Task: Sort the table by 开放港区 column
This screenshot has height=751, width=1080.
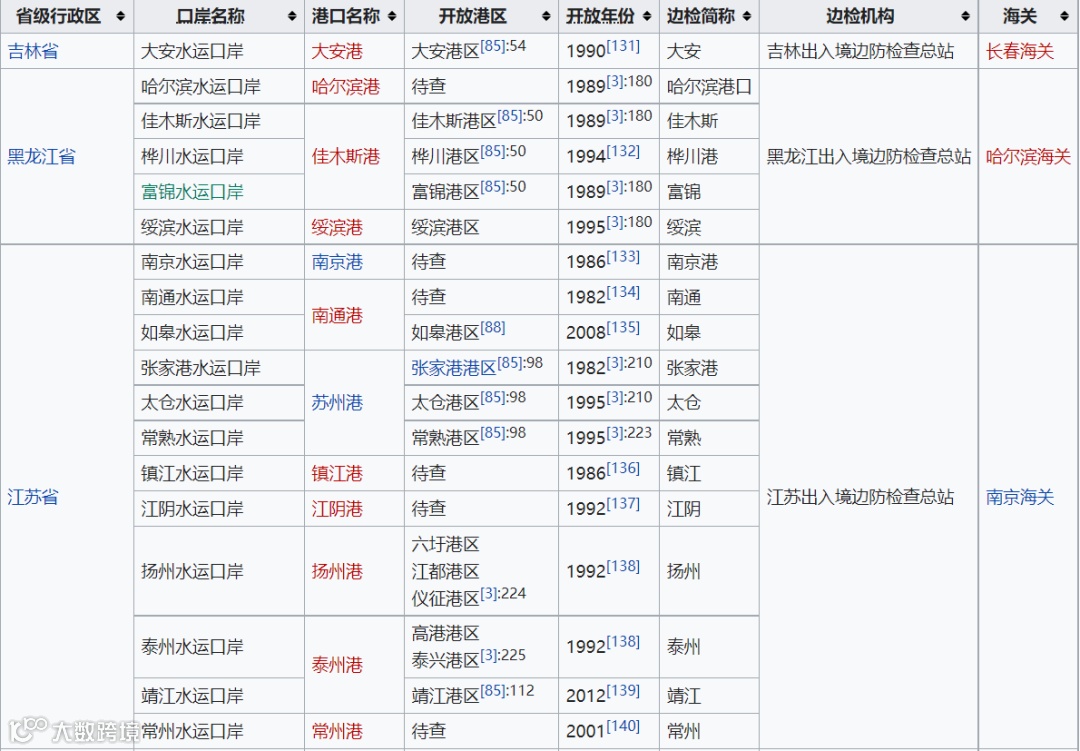Action: click(544, 16)
